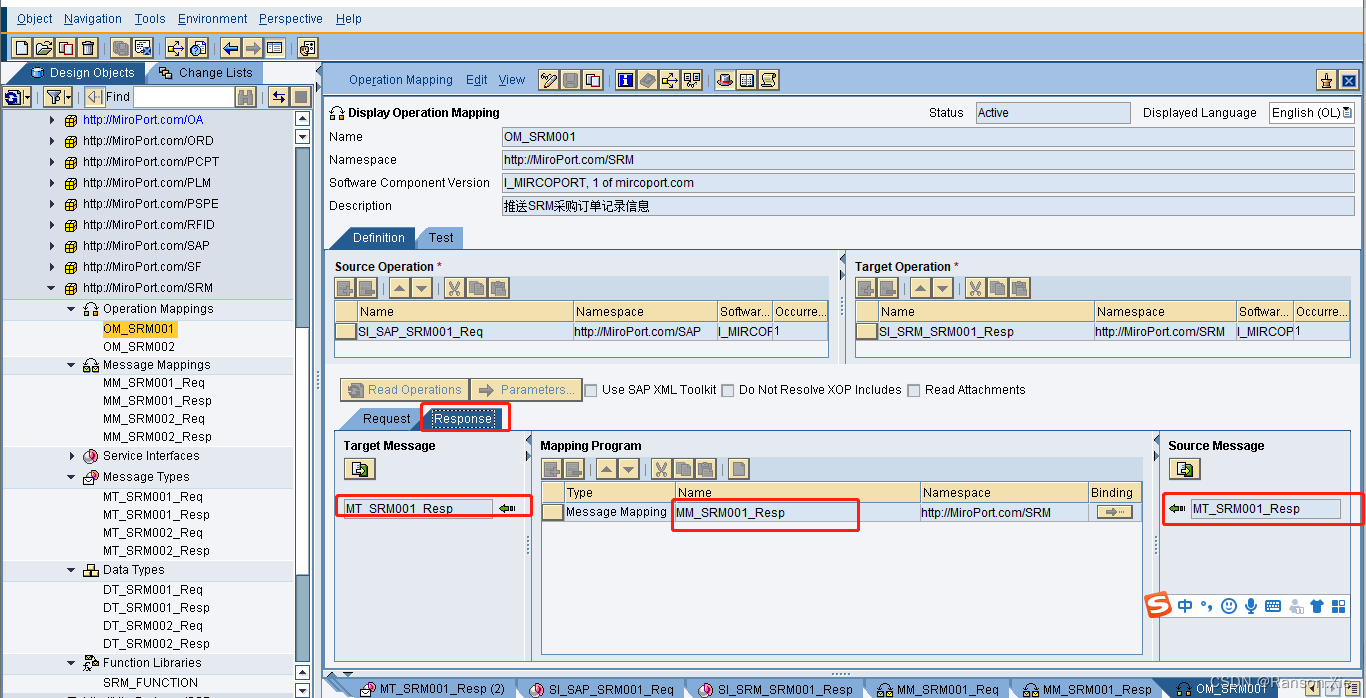
Task: Enable the Read Attachments checkbox
Action: click(913, 390)
